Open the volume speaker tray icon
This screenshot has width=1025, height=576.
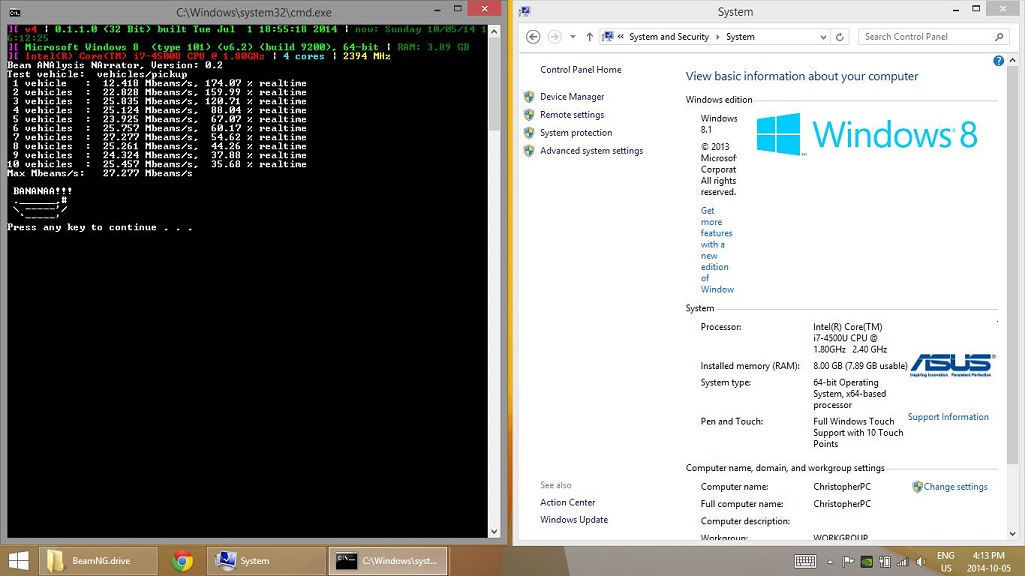point(920,561)
